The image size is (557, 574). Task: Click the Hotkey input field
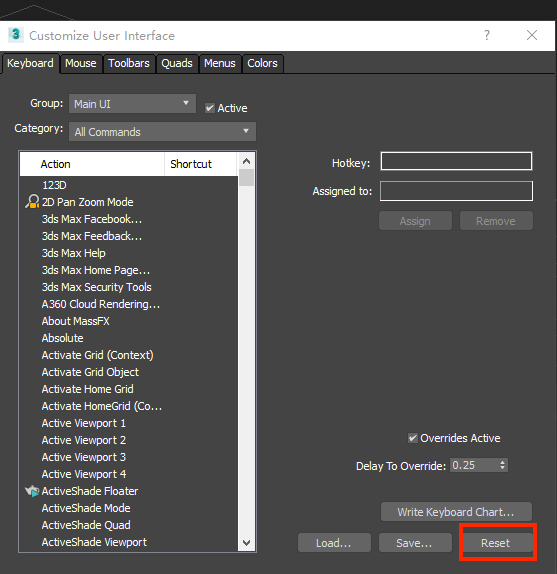tap(456, 161)
